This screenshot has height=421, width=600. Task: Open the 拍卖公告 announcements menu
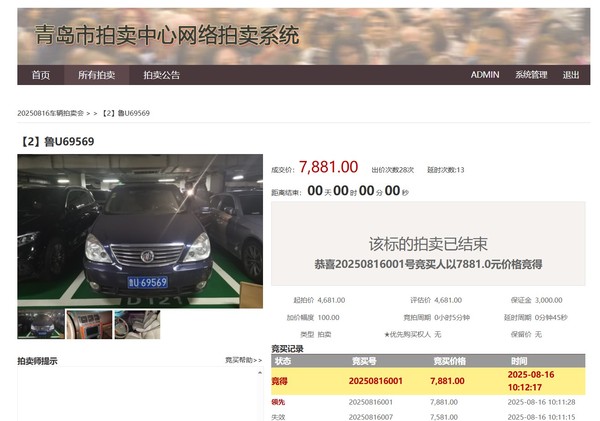161,75
